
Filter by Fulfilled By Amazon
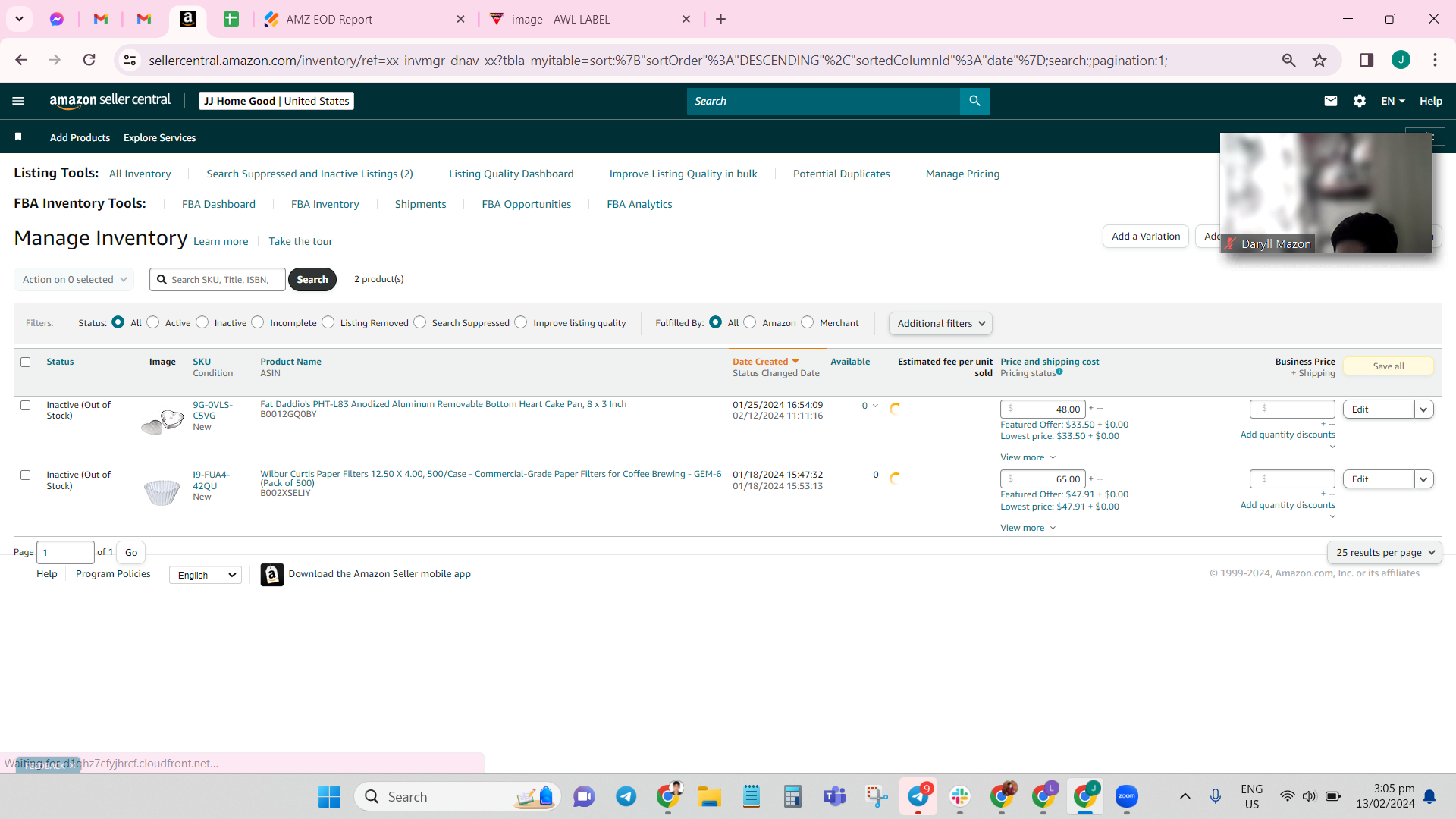(x=750, y=322)
